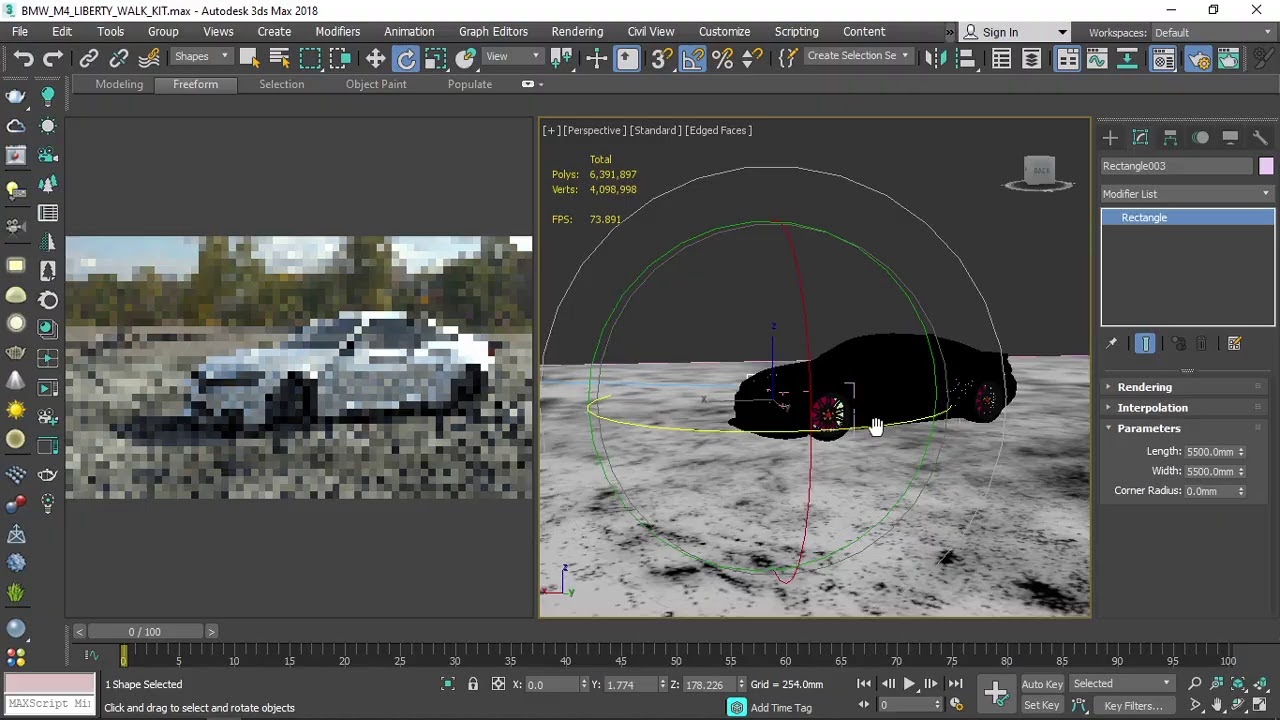The width and height of the screenshot is (1280, 720).
Task: Toggle the 3D Snaps button
Action: tap(662, 59)
